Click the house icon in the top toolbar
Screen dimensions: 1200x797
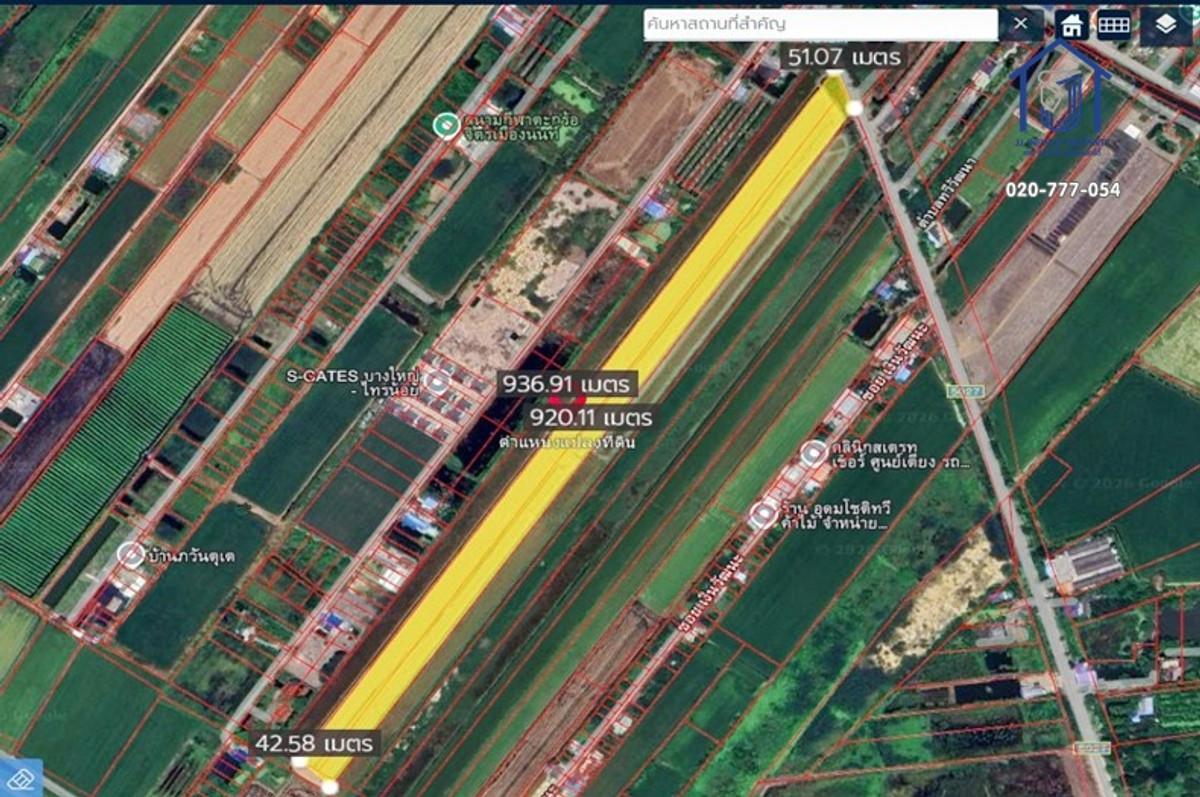pyautogui.click(x=1072, y=24)
